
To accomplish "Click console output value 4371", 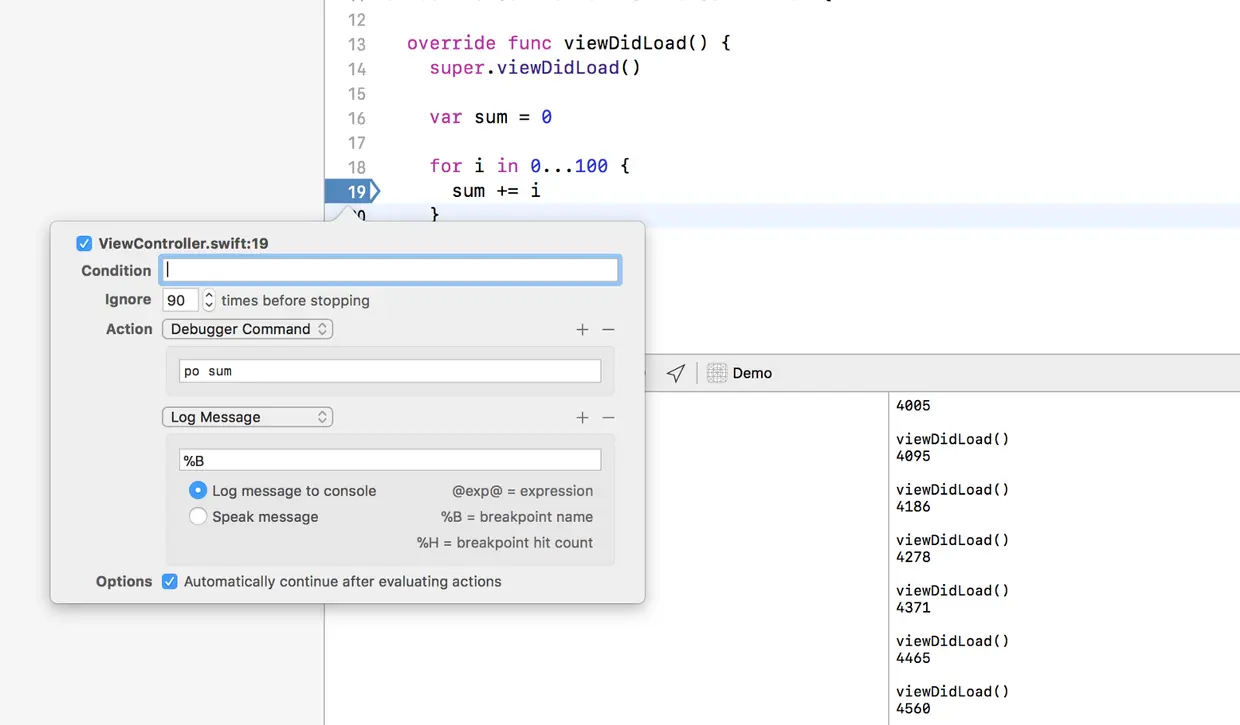I will click(913, 608).
